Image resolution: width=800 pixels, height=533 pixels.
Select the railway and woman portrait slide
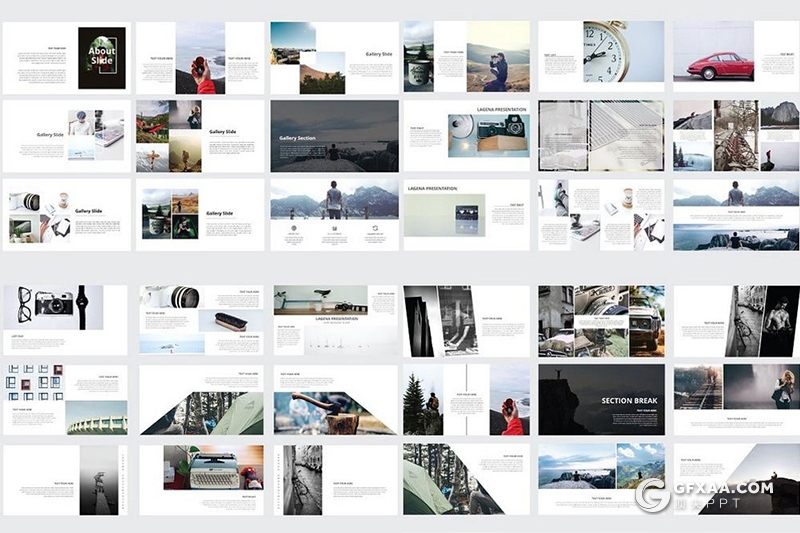(x=735, y=400)
